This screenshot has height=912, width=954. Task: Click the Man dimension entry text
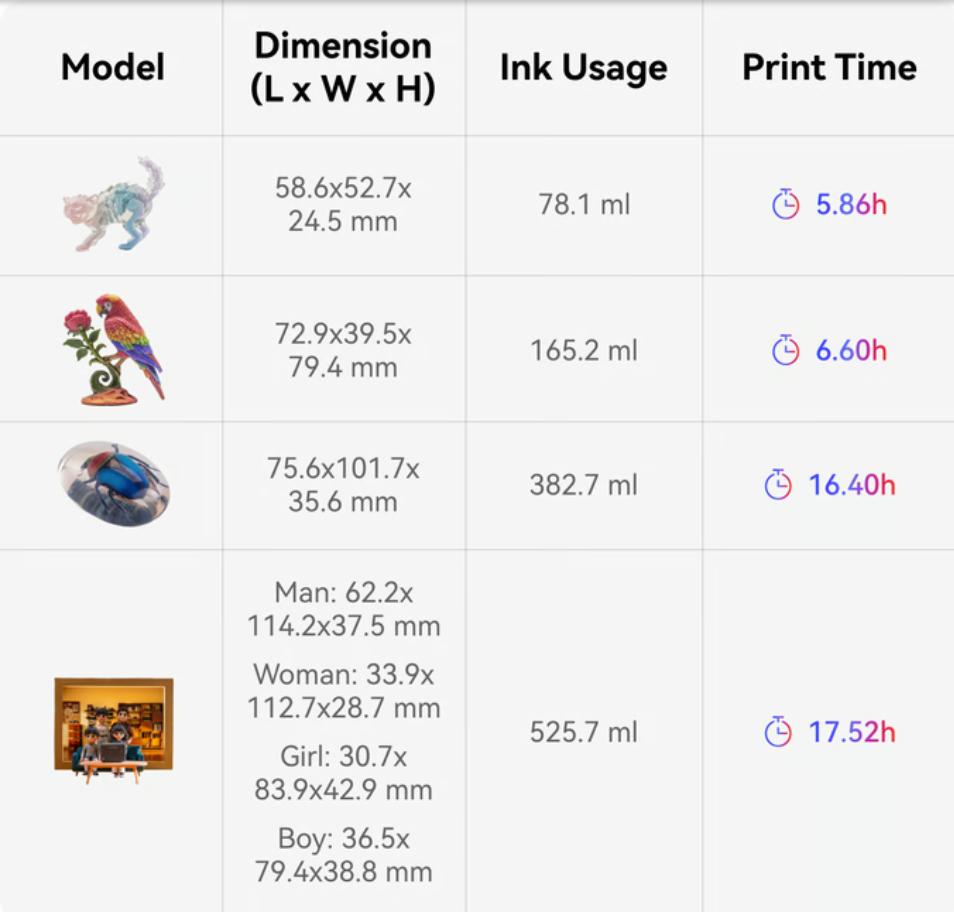343,609
